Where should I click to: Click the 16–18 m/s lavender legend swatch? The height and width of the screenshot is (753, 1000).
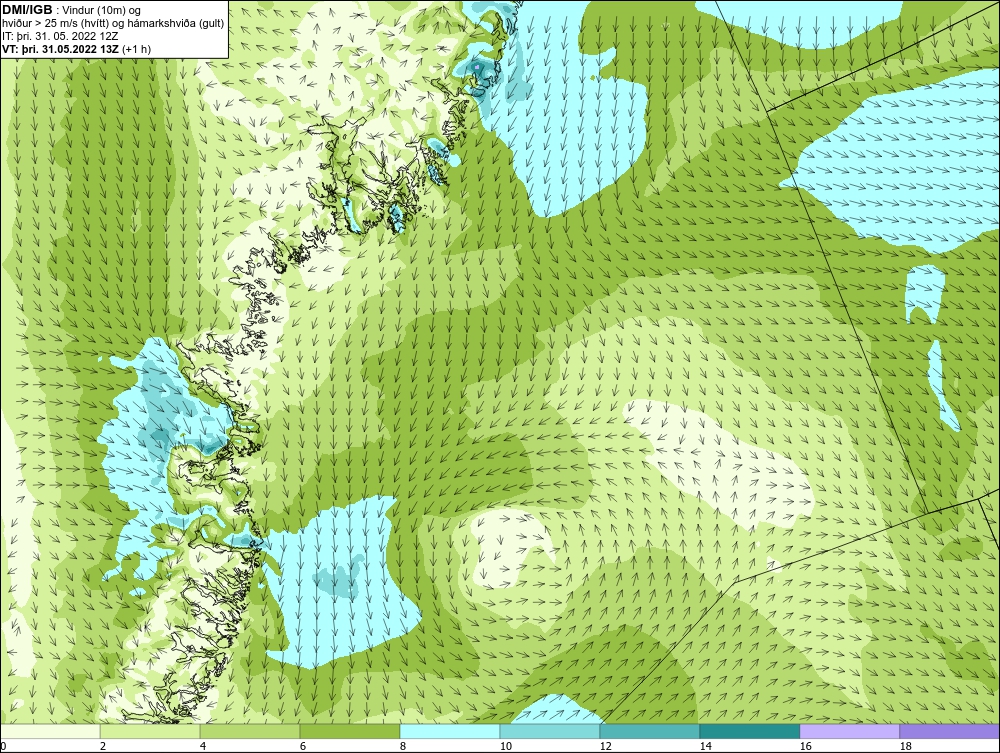(x=849, y=731)
